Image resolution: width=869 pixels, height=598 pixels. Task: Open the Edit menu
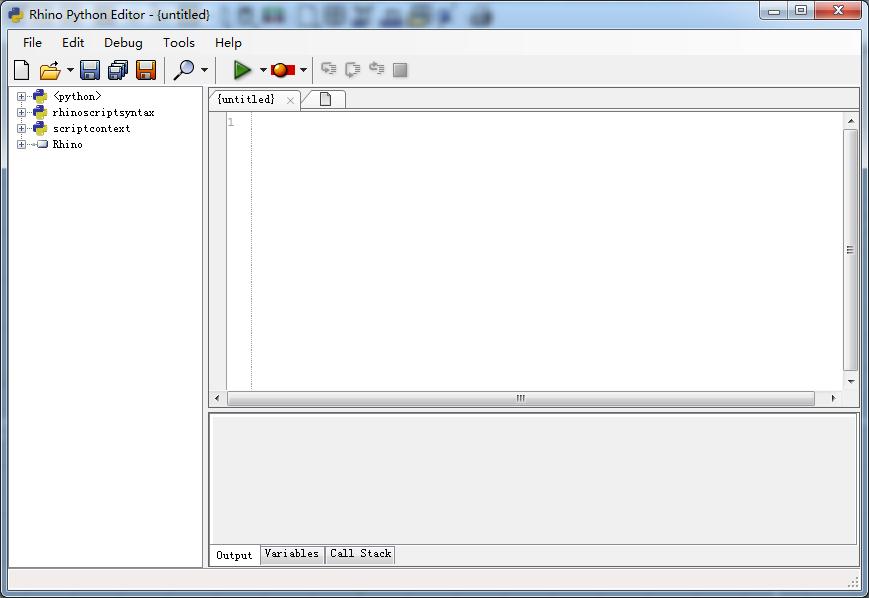pos(73,43)
